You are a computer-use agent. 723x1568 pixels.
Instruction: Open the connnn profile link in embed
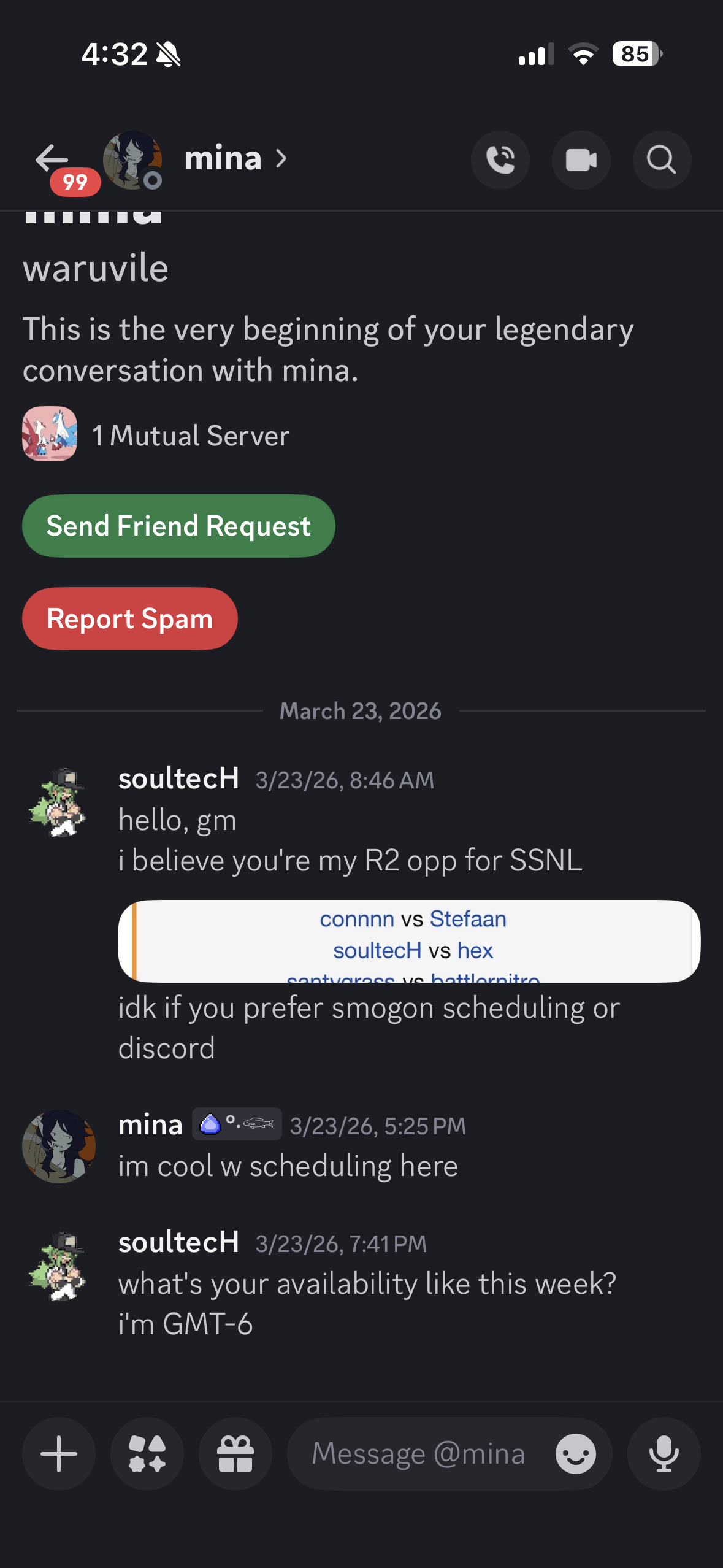tap(357, 919)
